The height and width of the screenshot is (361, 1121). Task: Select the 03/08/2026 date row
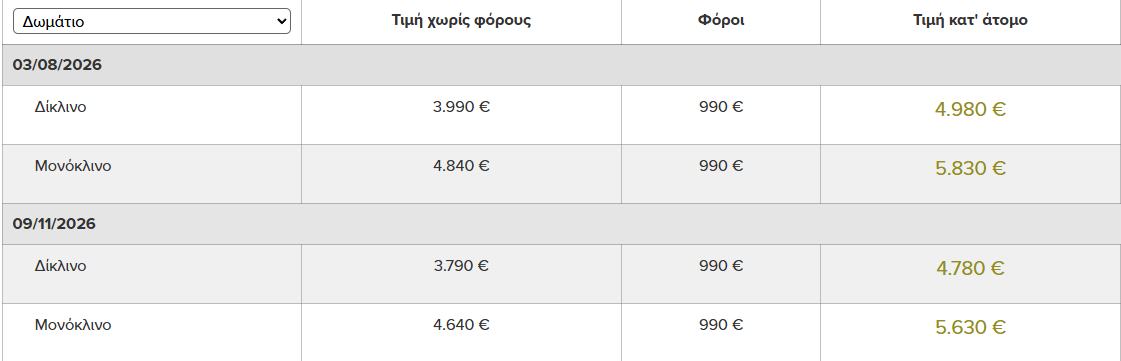(x=560, y=65)
